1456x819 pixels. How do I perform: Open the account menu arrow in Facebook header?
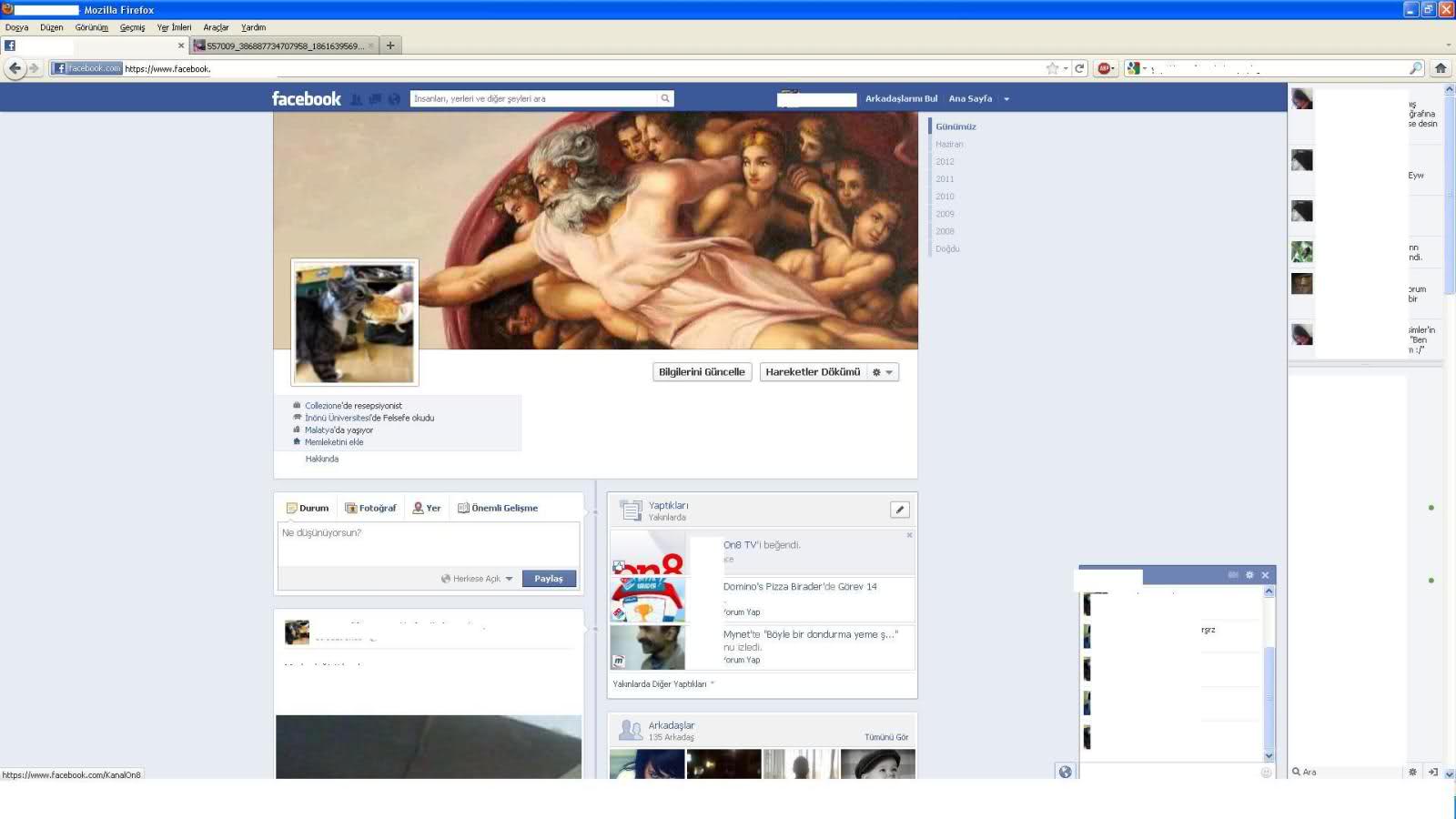[x=1006, y=99]
